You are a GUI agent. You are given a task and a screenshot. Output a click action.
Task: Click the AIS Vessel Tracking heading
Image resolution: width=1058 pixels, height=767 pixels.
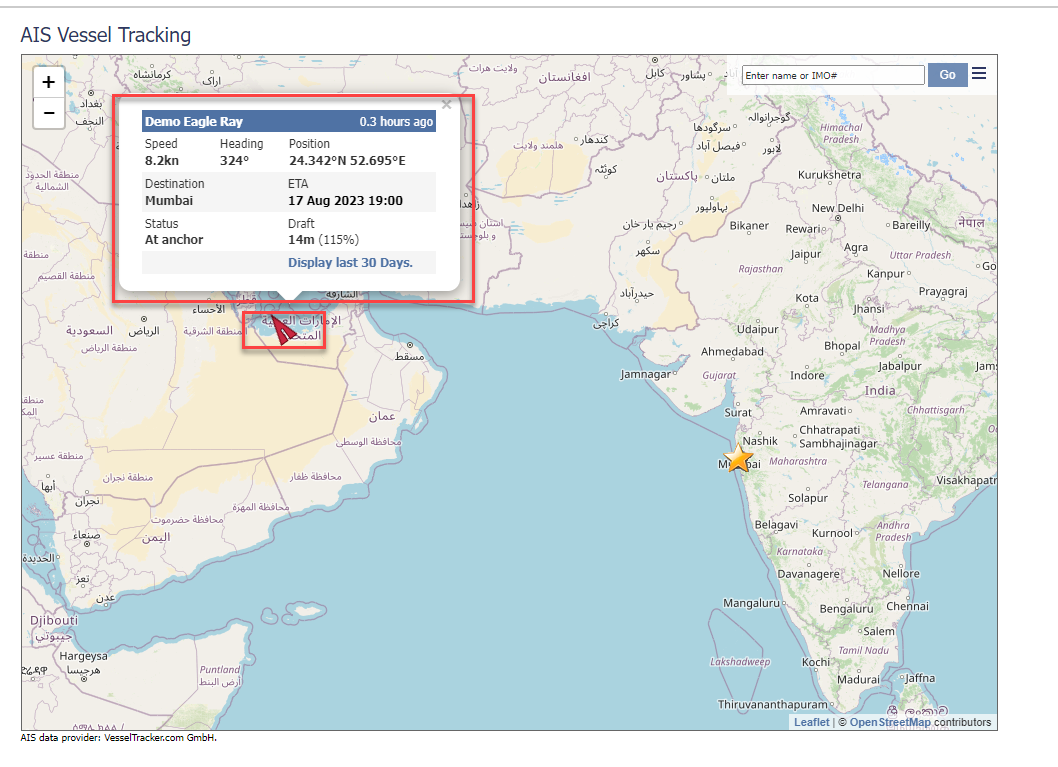click(x=106, y=34)
